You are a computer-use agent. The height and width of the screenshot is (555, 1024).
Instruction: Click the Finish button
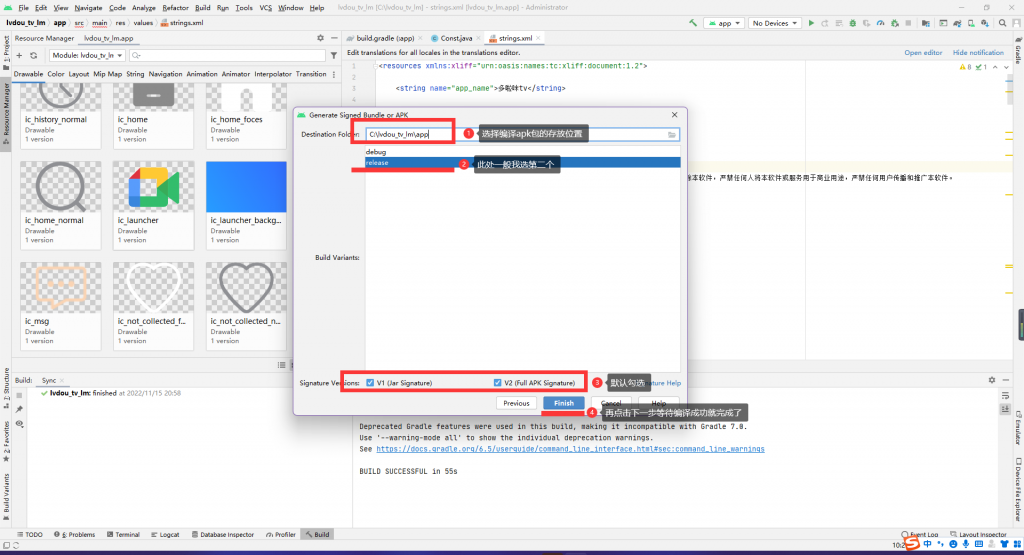tap(564, 403)
